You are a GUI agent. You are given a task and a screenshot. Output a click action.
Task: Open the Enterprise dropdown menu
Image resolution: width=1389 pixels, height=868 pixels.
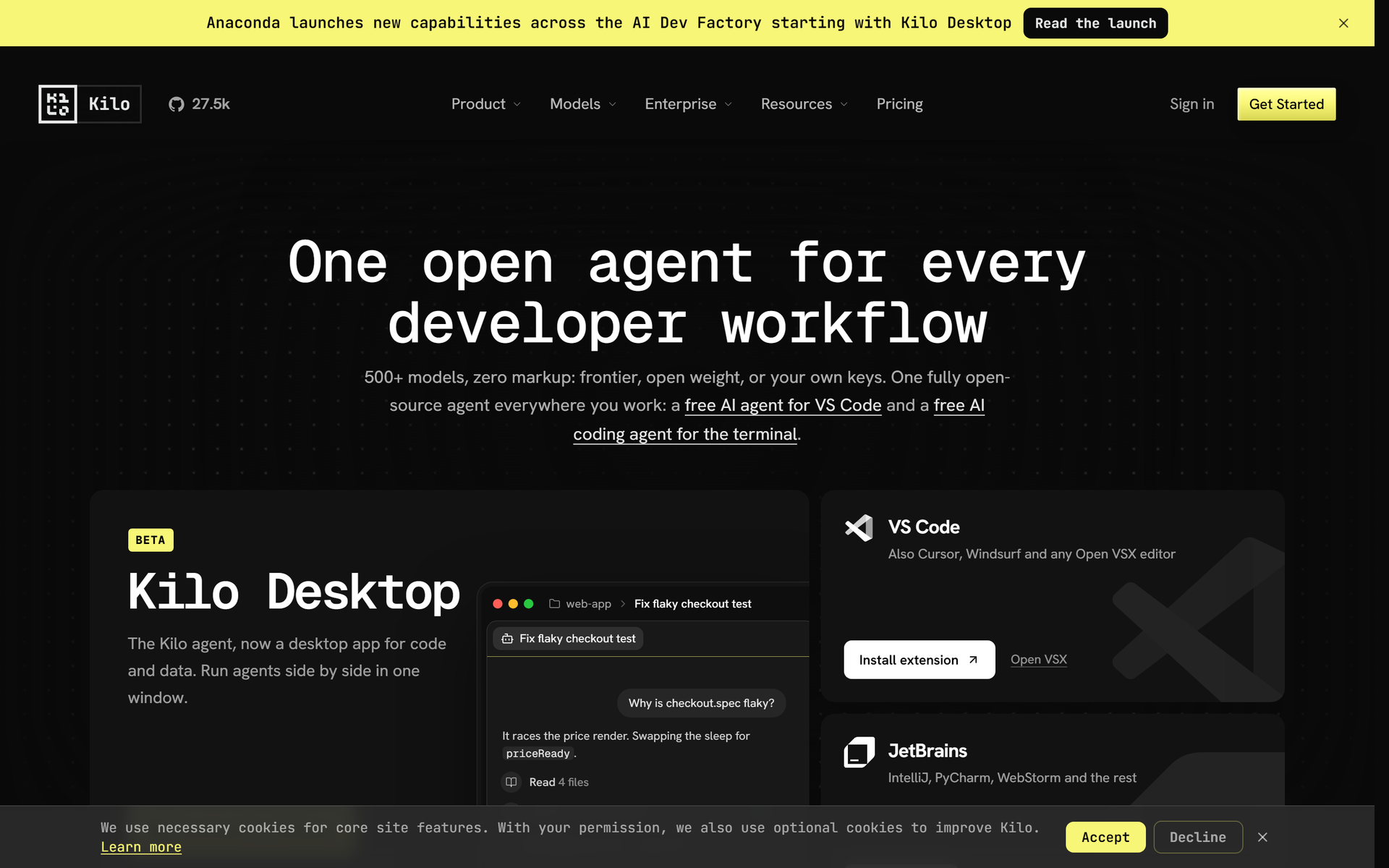tap(688, 104)
